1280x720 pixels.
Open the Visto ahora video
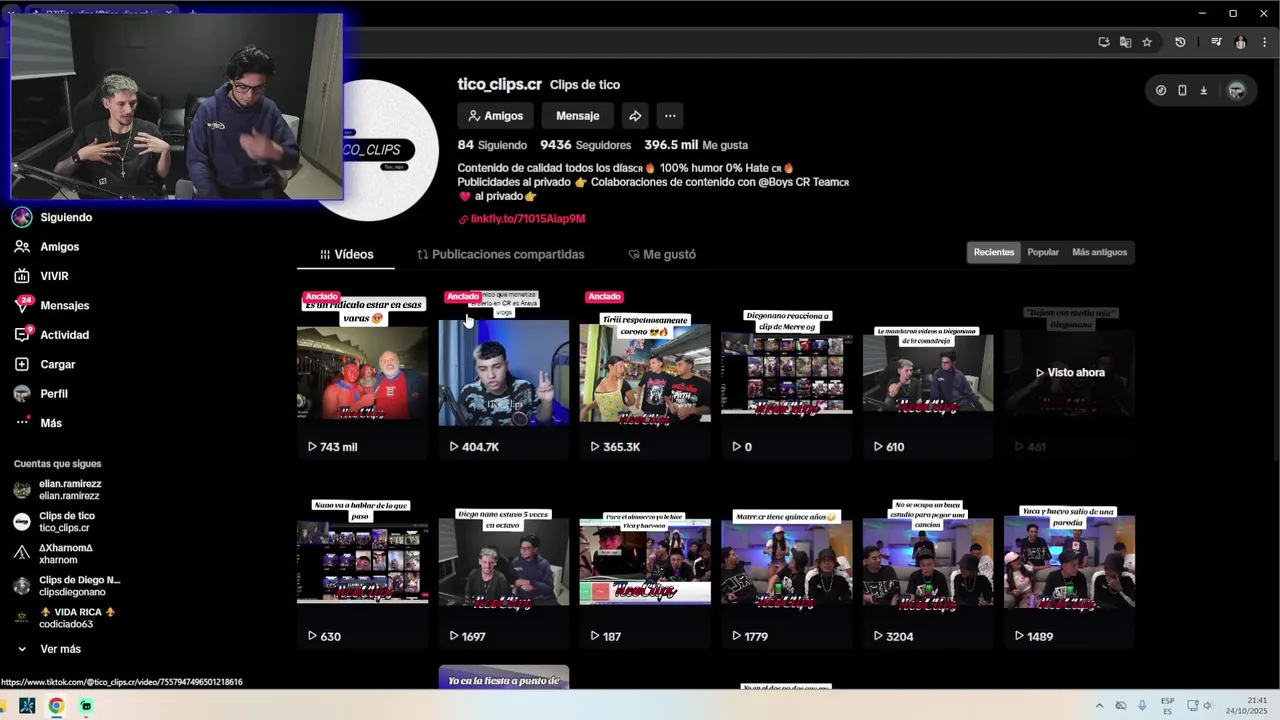[x=1069, y=372]
